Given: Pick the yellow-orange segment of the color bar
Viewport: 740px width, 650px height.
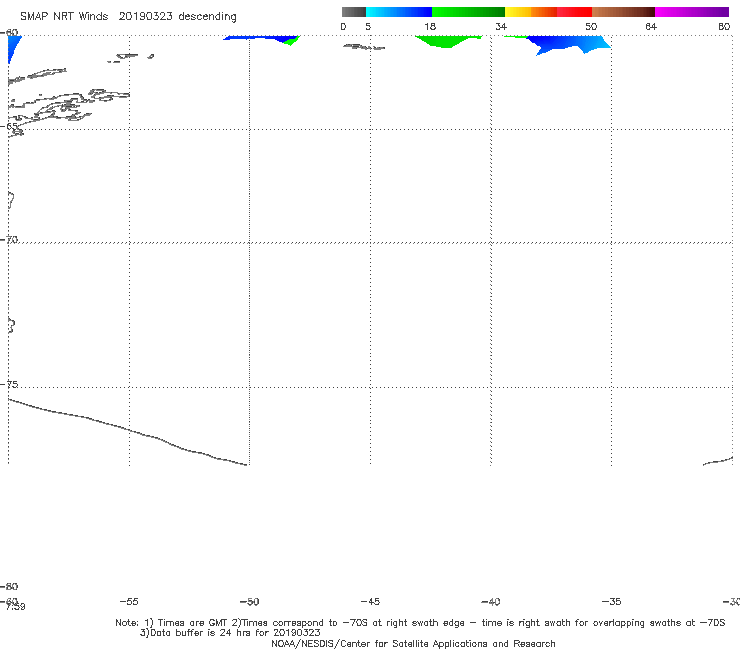Looking at the screenshot, I should 531,12.
